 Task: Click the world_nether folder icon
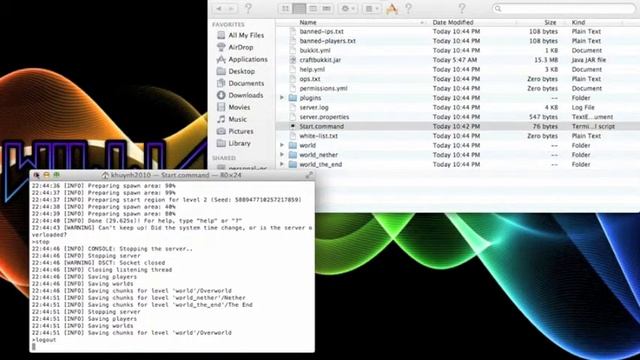pos(293,155)
